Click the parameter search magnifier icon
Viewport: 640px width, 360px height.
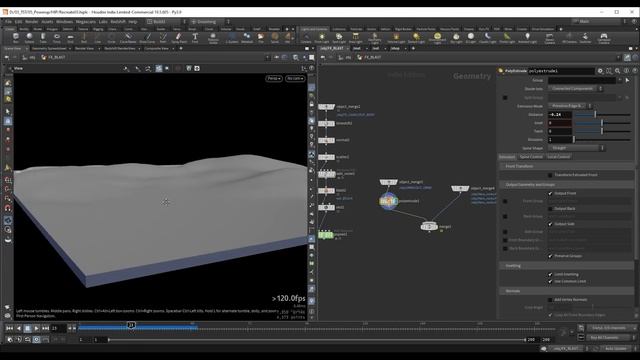tap(618, 71)
